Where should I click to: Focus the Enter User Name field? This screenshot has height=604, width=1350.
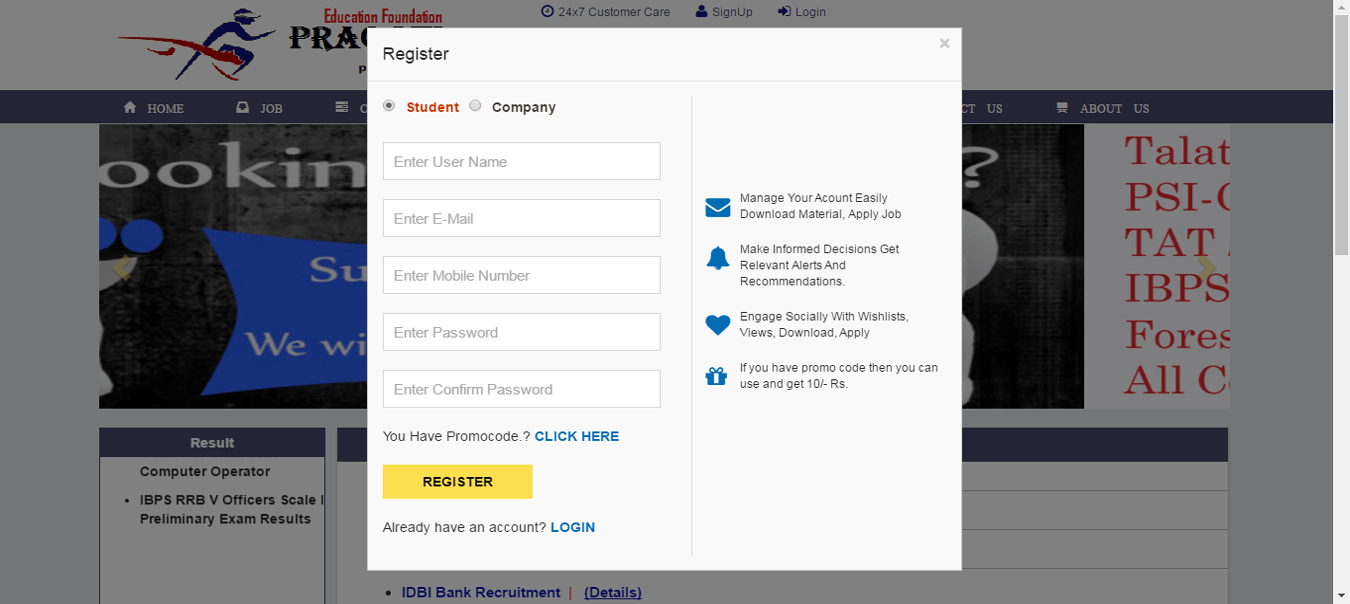521,161
